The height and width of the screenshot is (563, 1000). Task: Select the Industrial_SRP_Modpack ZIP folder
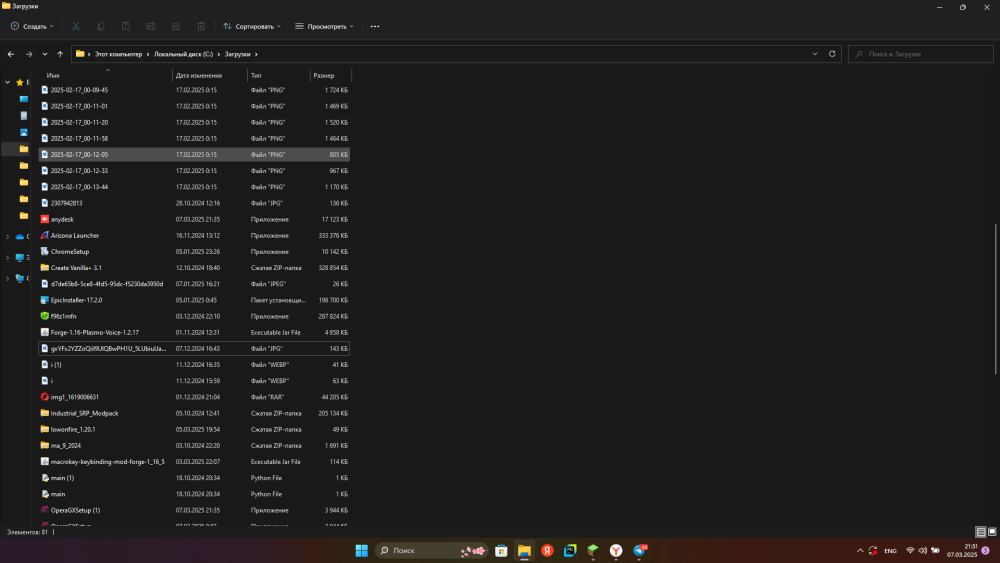pos(194,413)
